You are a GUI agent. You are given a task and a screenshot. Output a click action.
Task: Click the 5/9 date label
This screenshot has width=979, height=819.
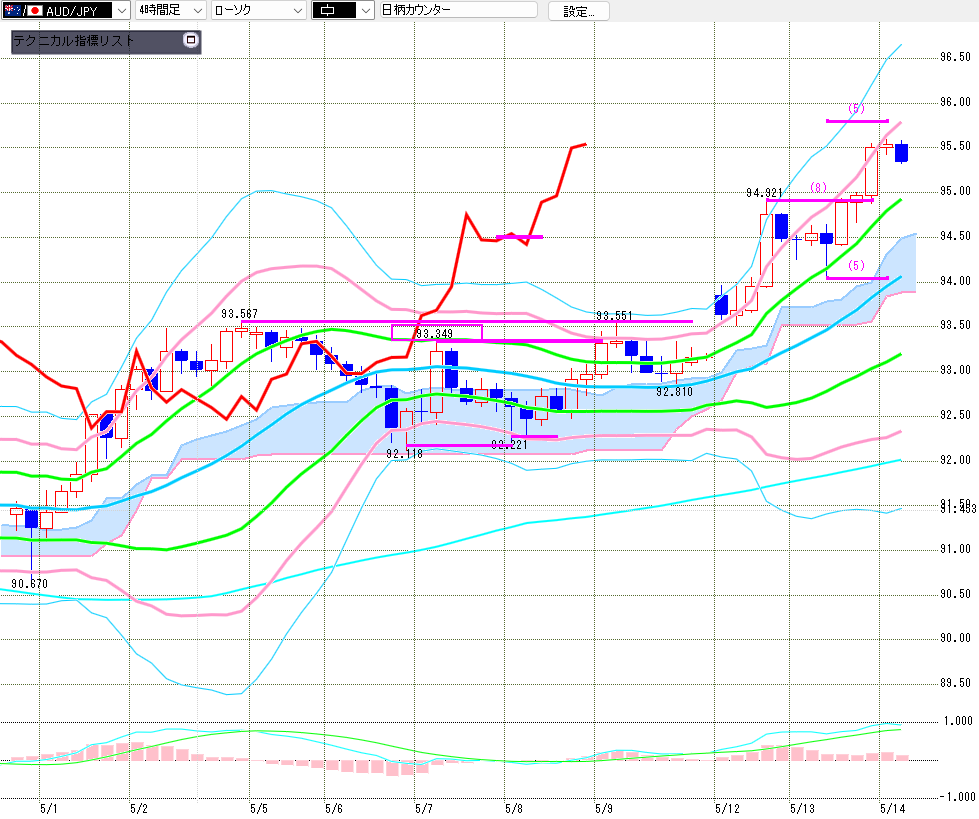point(604,809)
